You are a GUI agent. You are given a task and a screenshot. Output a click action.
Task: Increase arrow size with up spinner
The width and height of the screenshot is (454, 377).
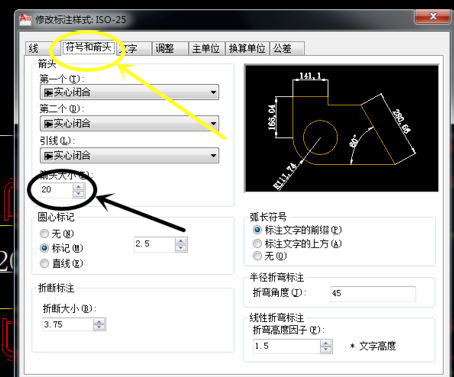79,187
